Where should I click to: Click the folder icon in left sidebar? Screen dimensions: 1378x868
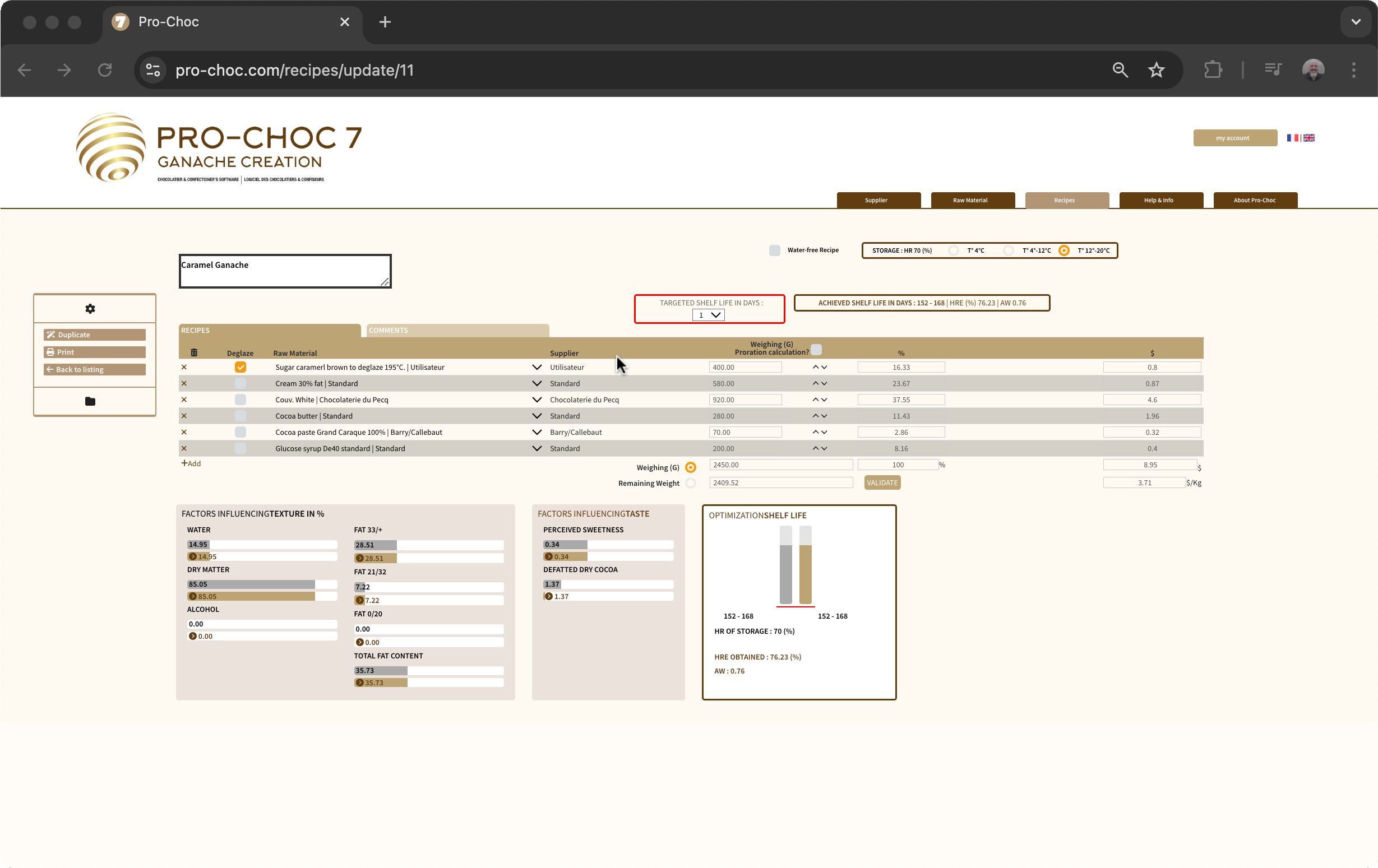pos(90,401)
